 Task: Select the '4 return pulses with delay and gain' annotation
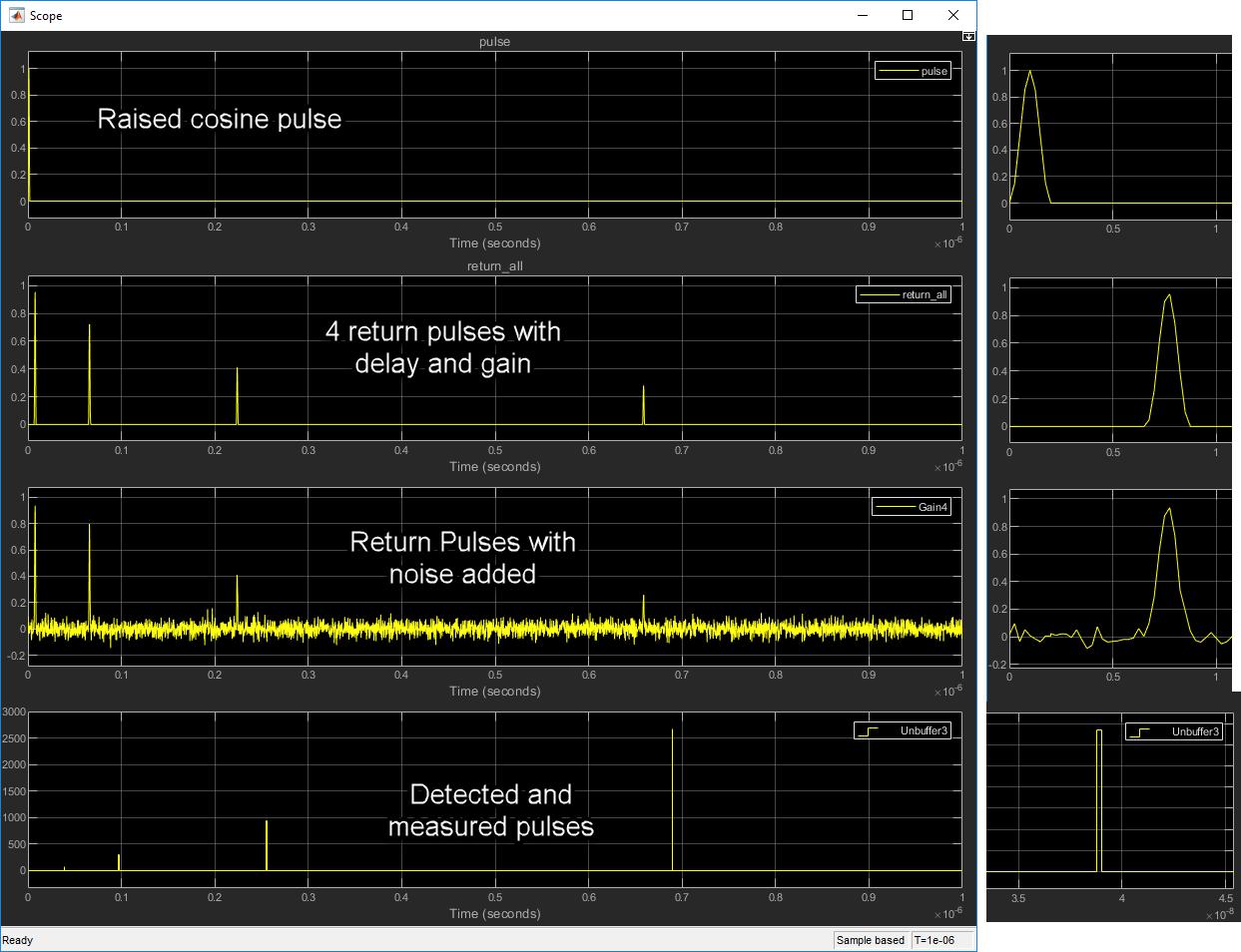coord(442,347)
